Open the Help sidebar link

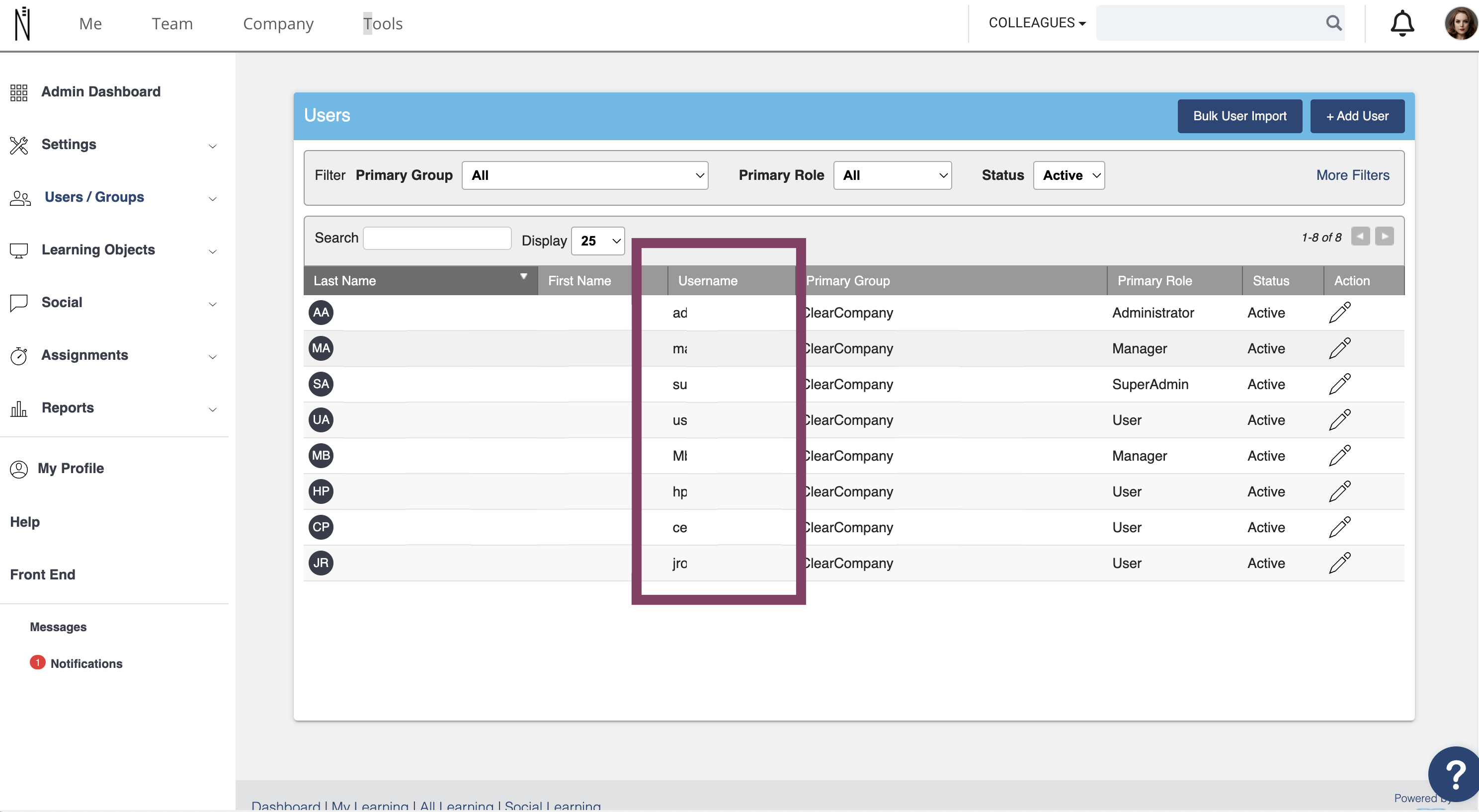25,521
